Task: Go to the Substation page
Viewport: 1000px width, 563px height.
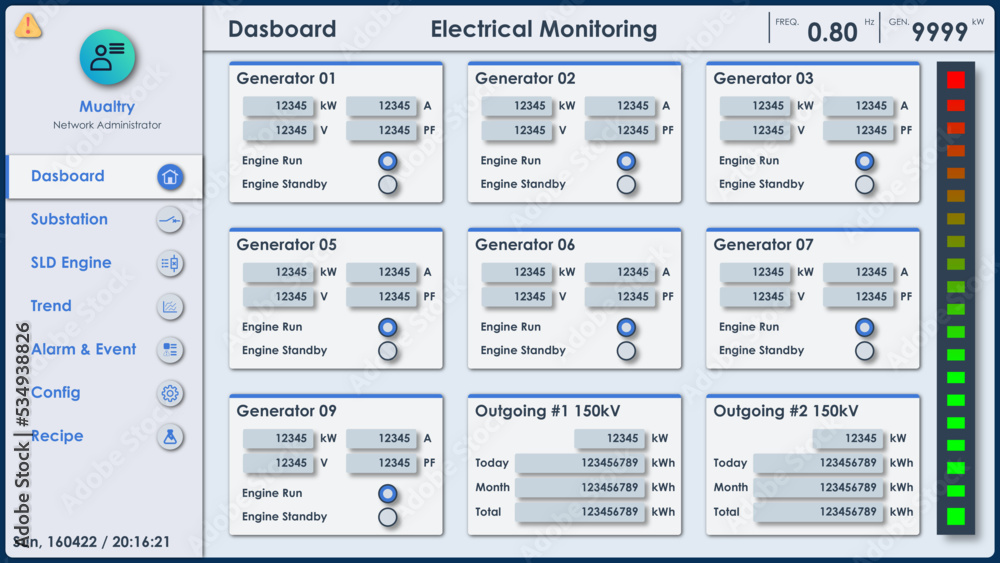Action: (69, 219)
